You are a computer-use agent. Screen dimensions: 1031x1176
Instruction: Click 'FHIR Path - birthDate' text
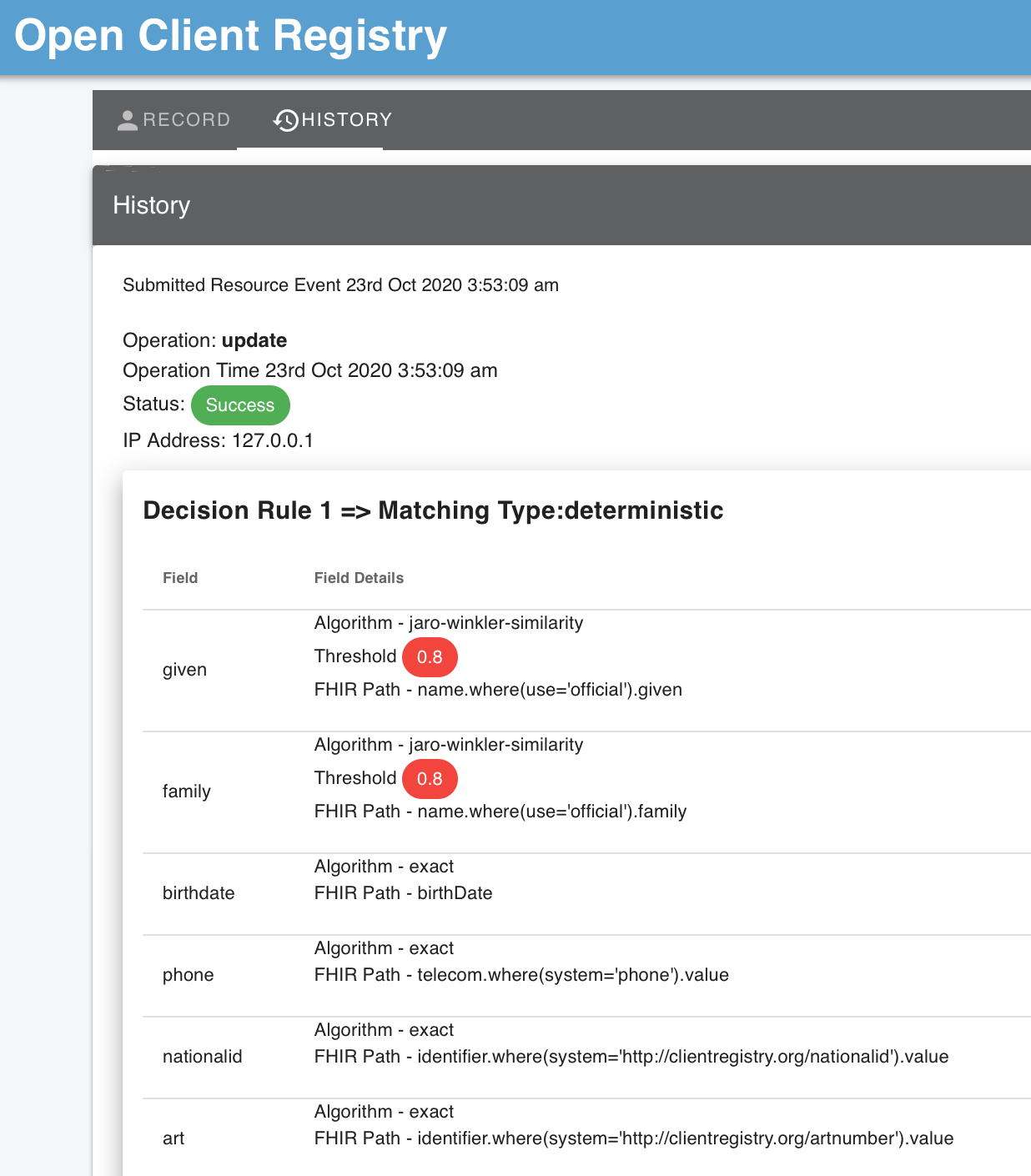[403, 893]
